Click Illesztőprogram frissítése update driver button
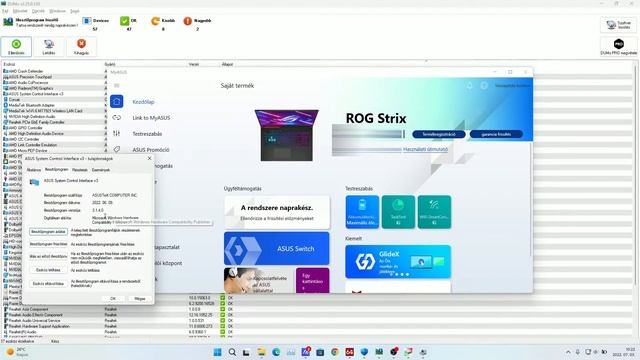 click(48, 244)
